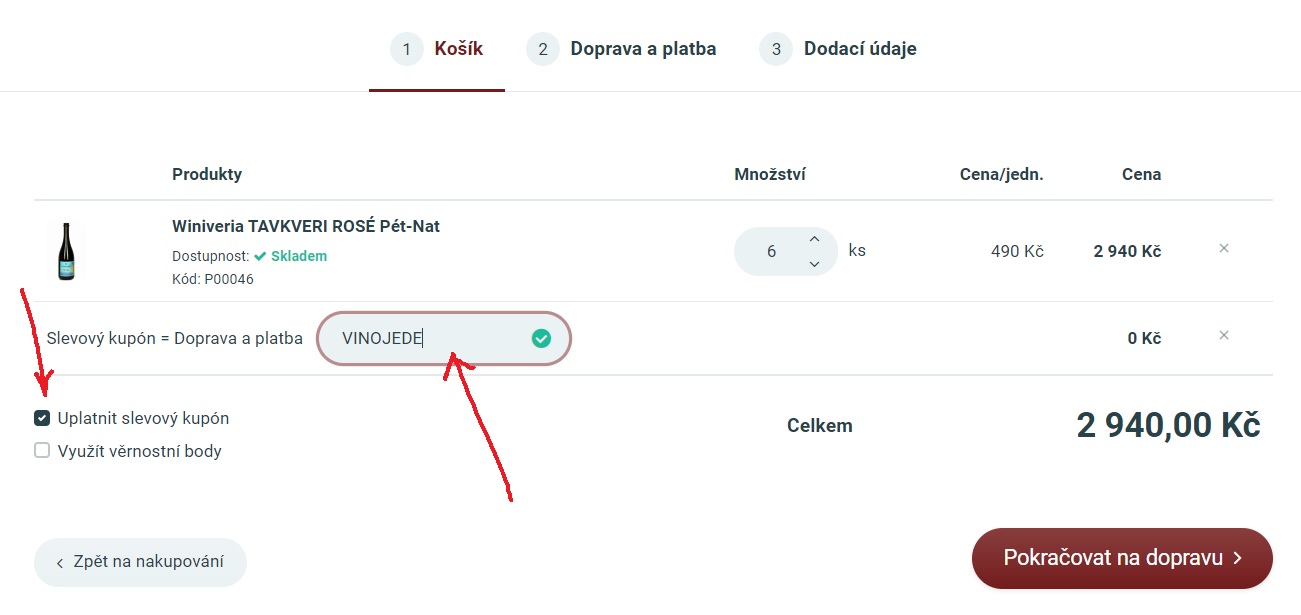Click the step 1 number circle
1301x615 pixels.
(x=407, y=49)
